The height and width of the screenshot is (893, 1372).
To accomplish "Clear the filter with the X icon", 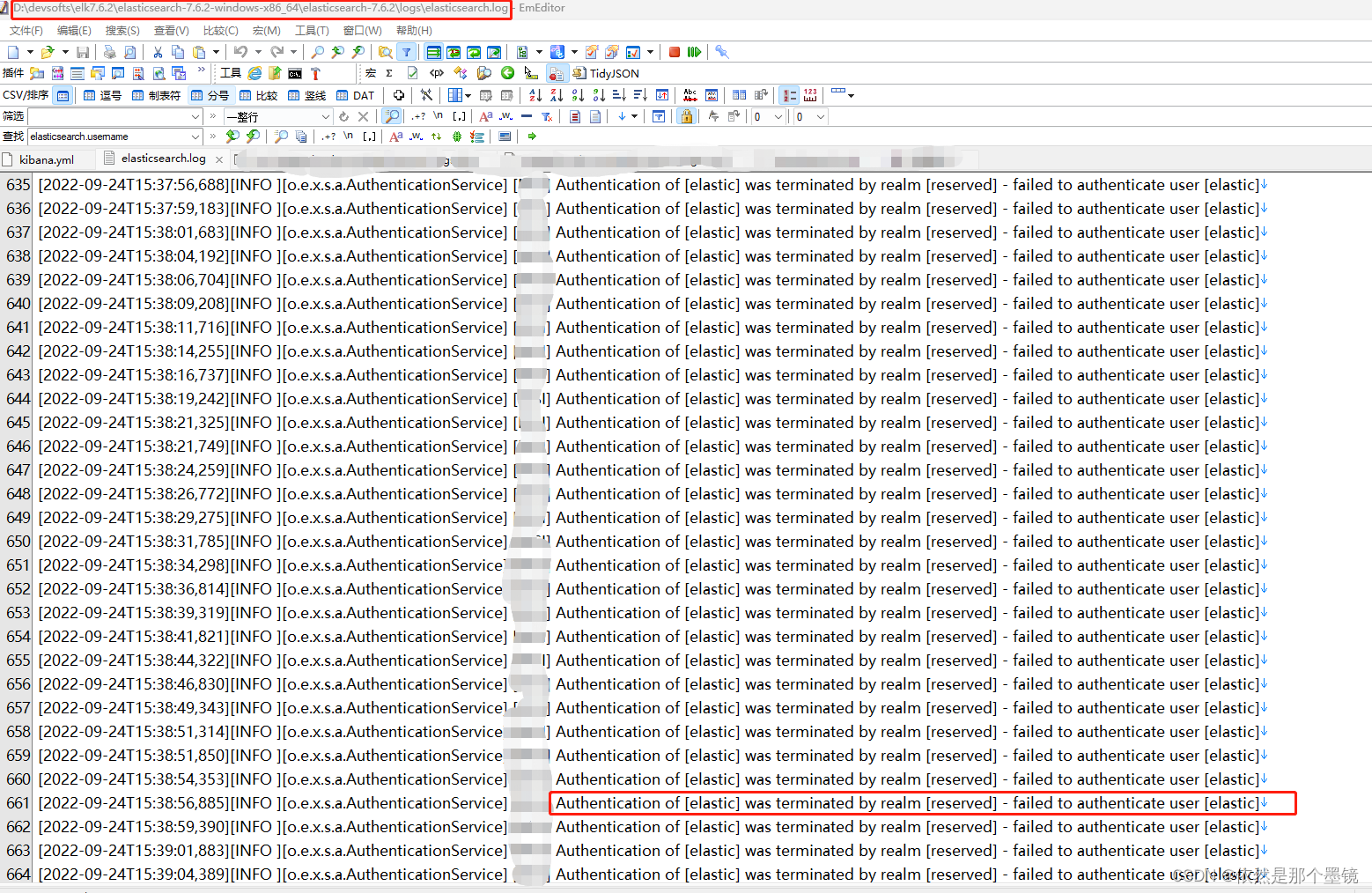I will pyautogui.click(x=363, y=116).
